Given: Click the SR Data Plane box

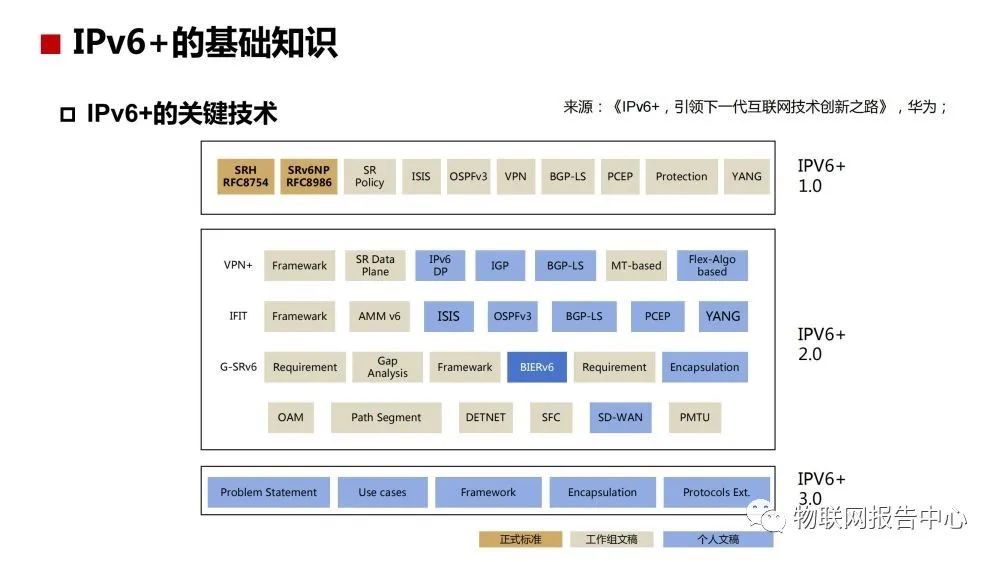Looking at the screenshot, I should (x=375, y=265).
